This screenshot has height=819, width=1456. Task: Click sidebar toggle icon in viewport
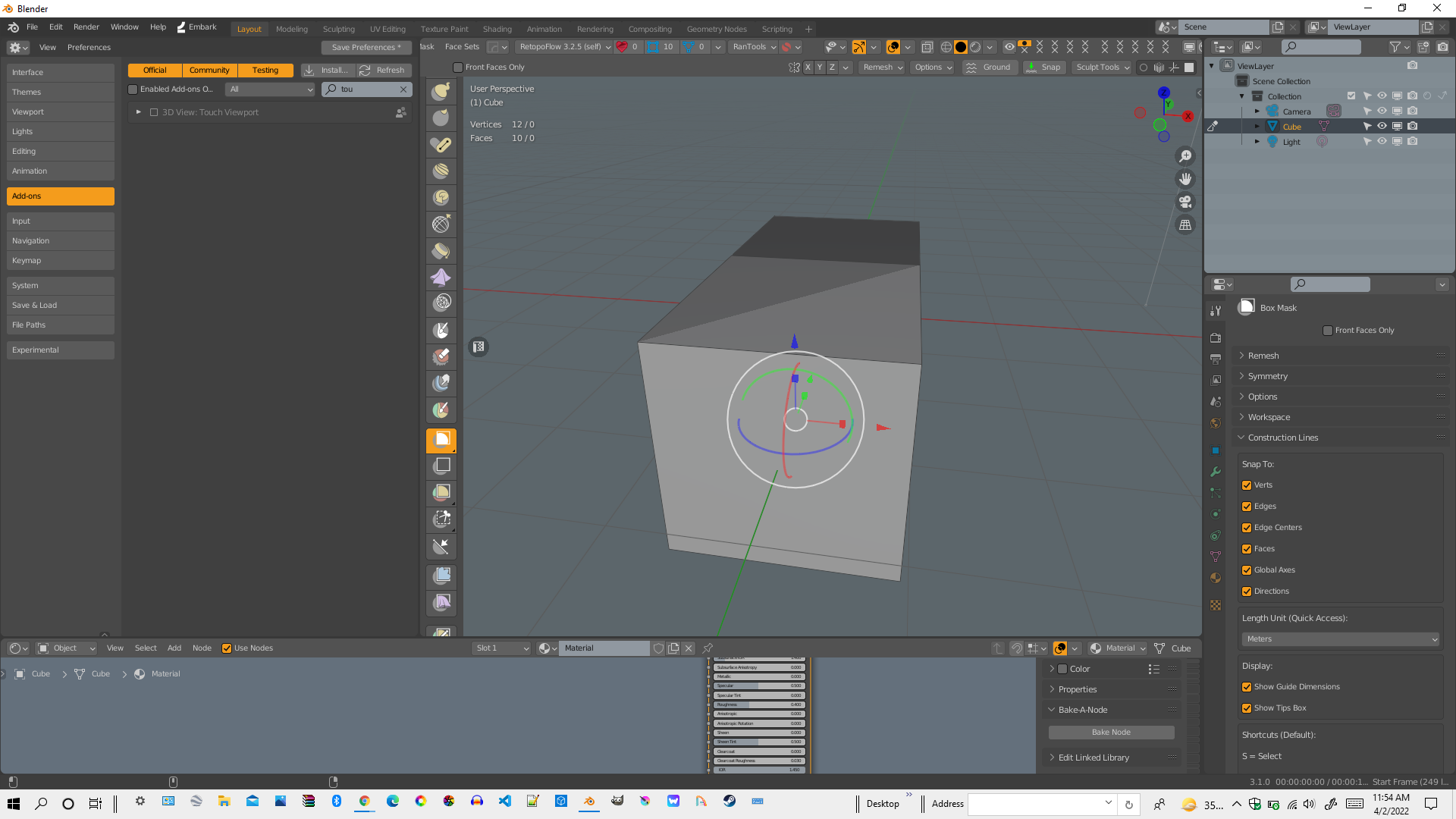(1199, 93)
